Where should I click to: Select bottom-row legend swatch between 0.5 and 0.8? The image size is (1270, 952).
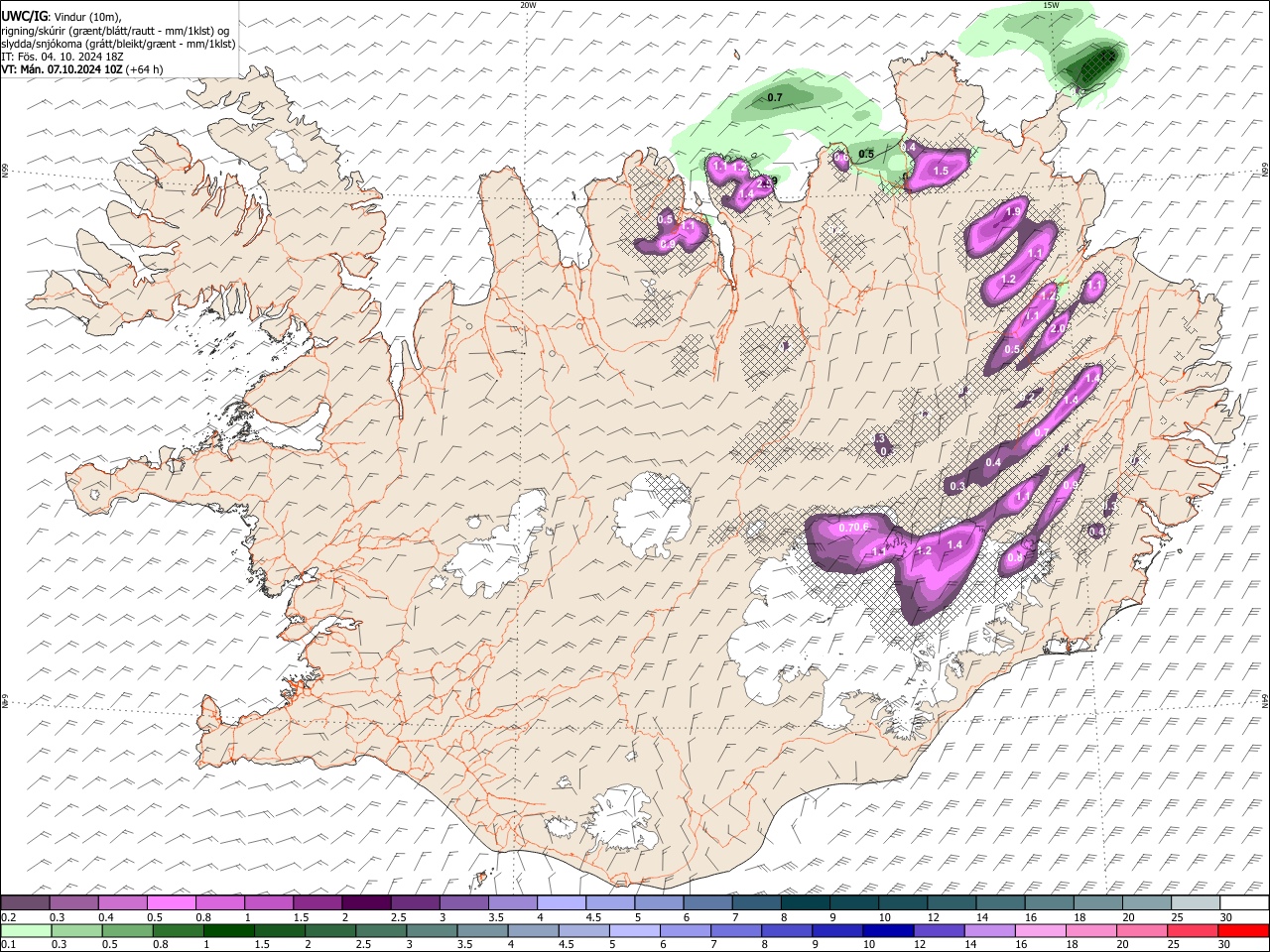click(127, 930)
